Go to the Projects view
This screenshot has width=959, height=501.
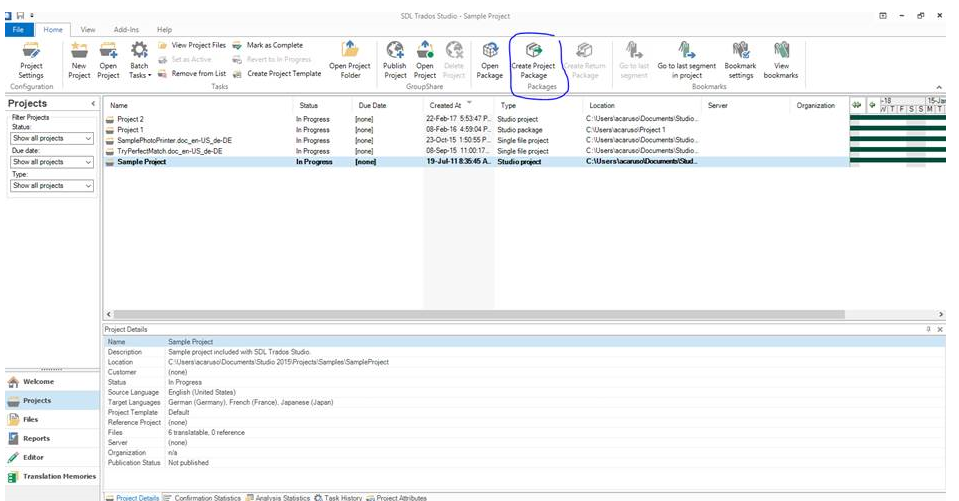tap(52, 401)
